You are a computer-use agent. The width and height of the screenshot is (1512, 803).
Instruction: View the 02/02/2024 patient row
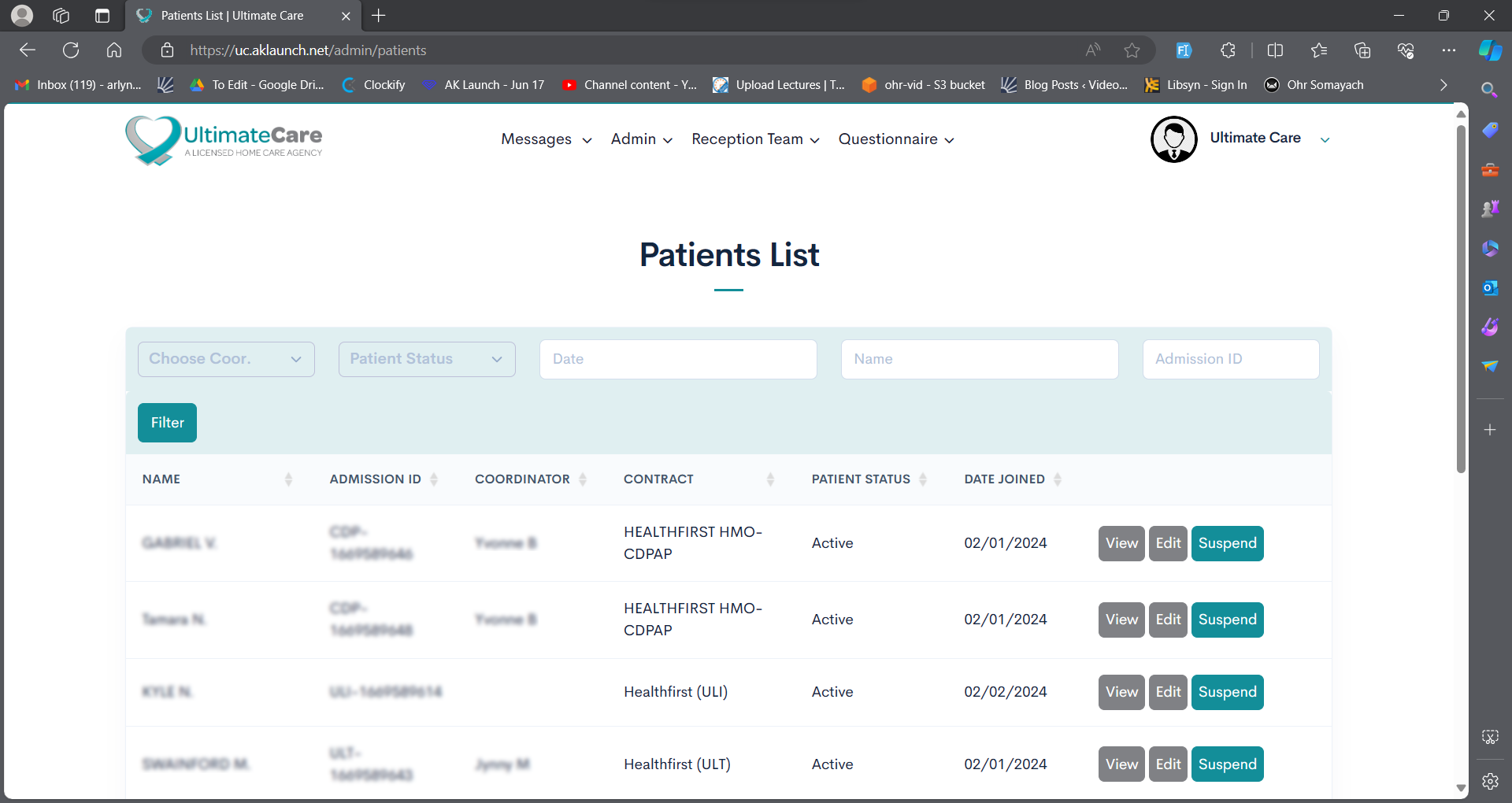click(1121, 692)
